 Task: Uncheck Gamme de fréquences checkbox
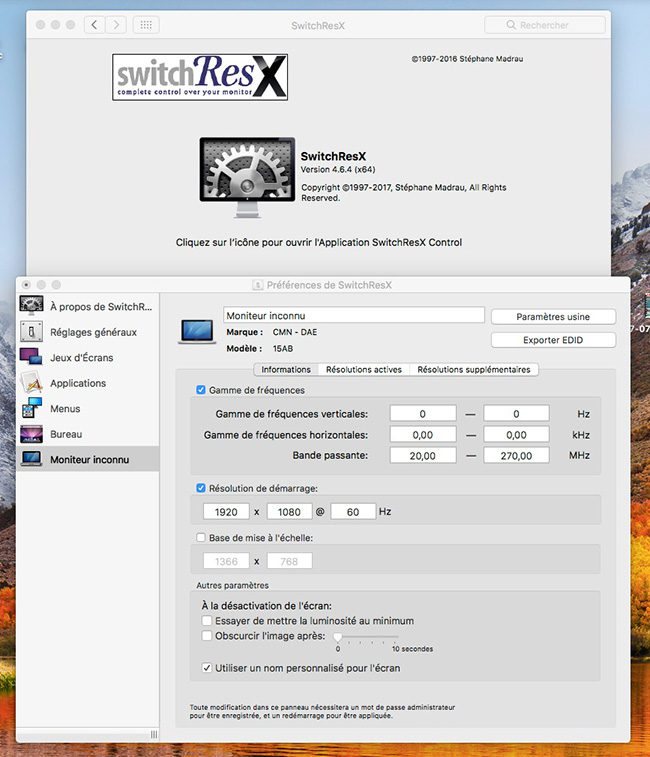(x=201, y=390)
